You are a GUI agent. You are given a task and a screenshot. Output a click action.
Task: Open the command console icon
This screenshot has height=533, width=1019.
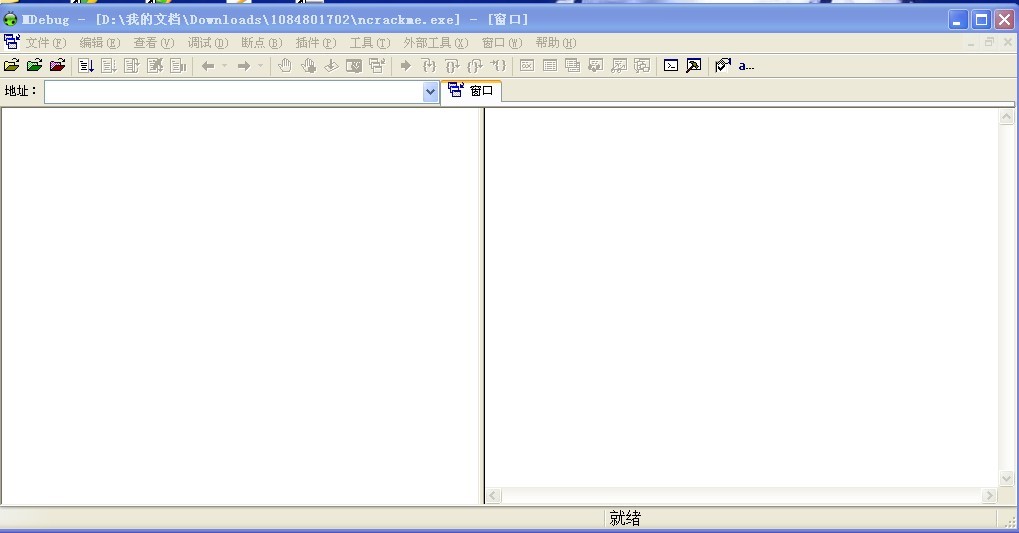[671, 66]
